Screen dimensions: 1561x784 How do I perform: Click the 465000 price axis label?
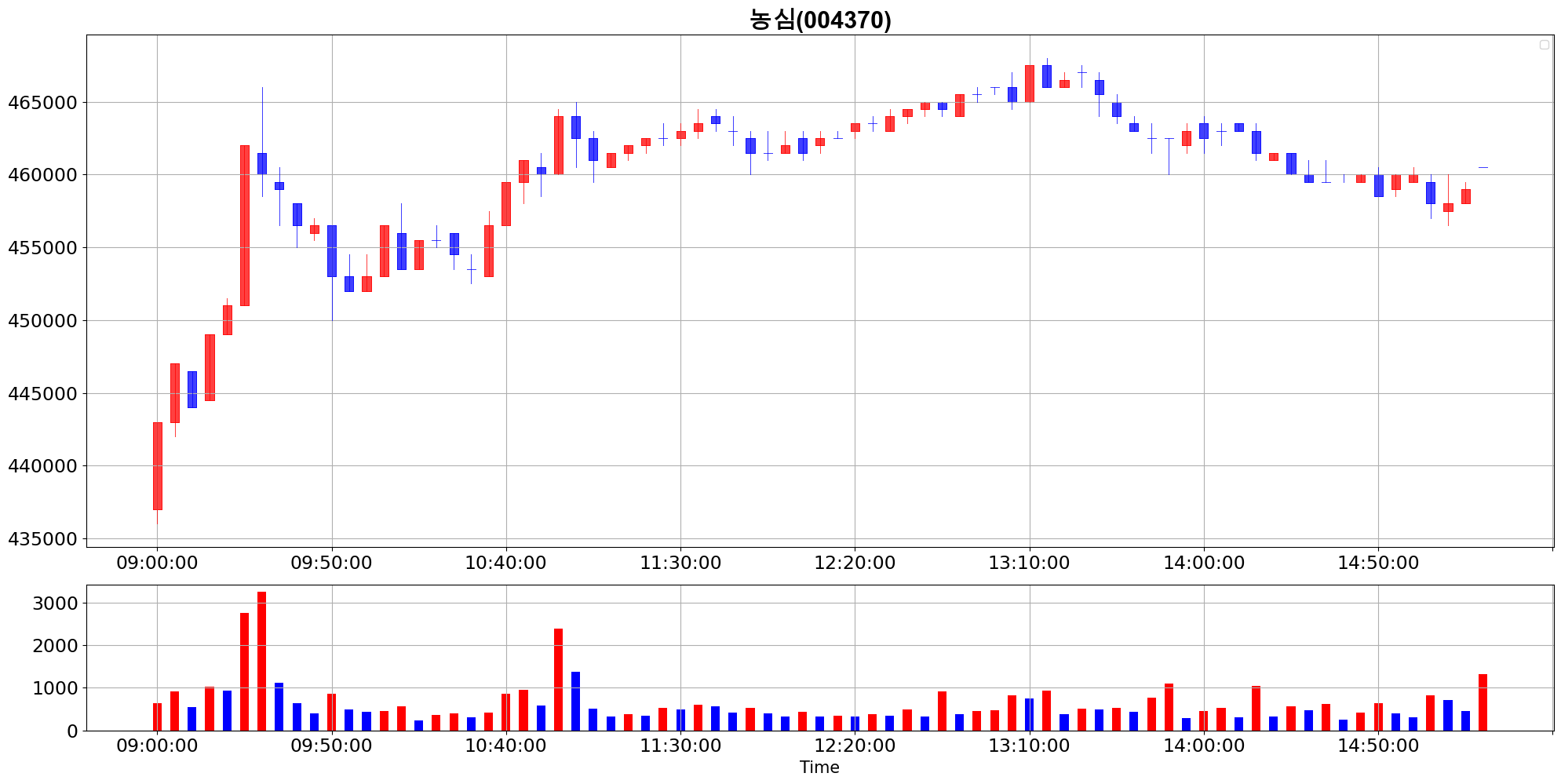click(42, 103)
